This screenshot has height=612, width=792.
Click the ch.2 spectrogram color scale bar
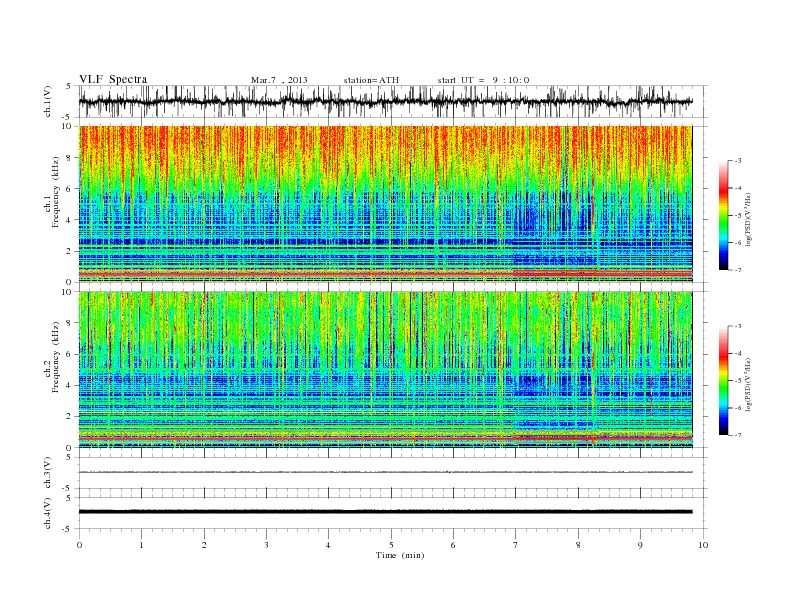pyautogui.click(x=723, y=381)
